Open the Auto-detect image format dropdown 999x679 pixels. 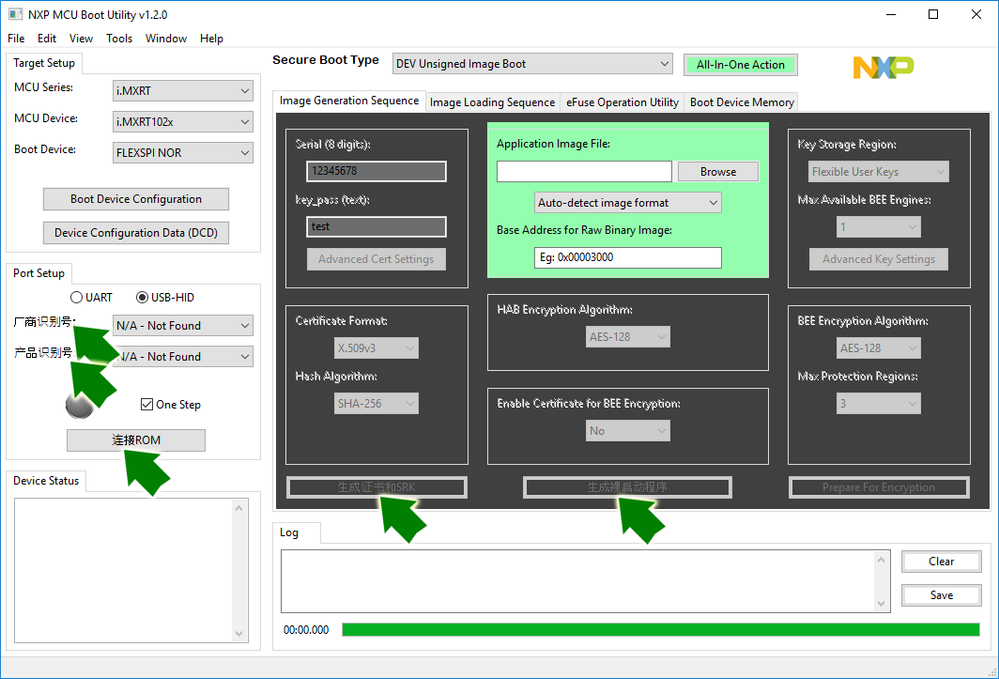click(x=628, y=203)
